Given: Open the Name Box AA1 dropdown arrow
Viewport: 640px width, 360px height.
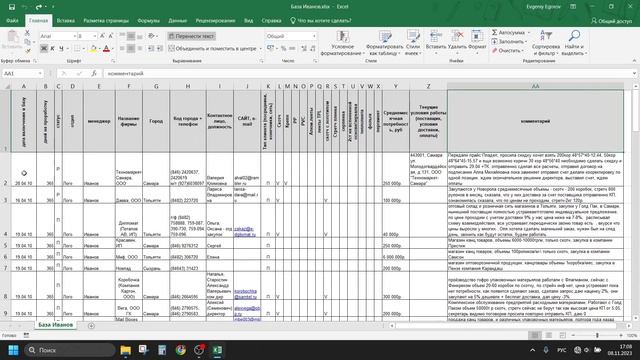Looking at the screenshot, I should (x=40, y=73).
